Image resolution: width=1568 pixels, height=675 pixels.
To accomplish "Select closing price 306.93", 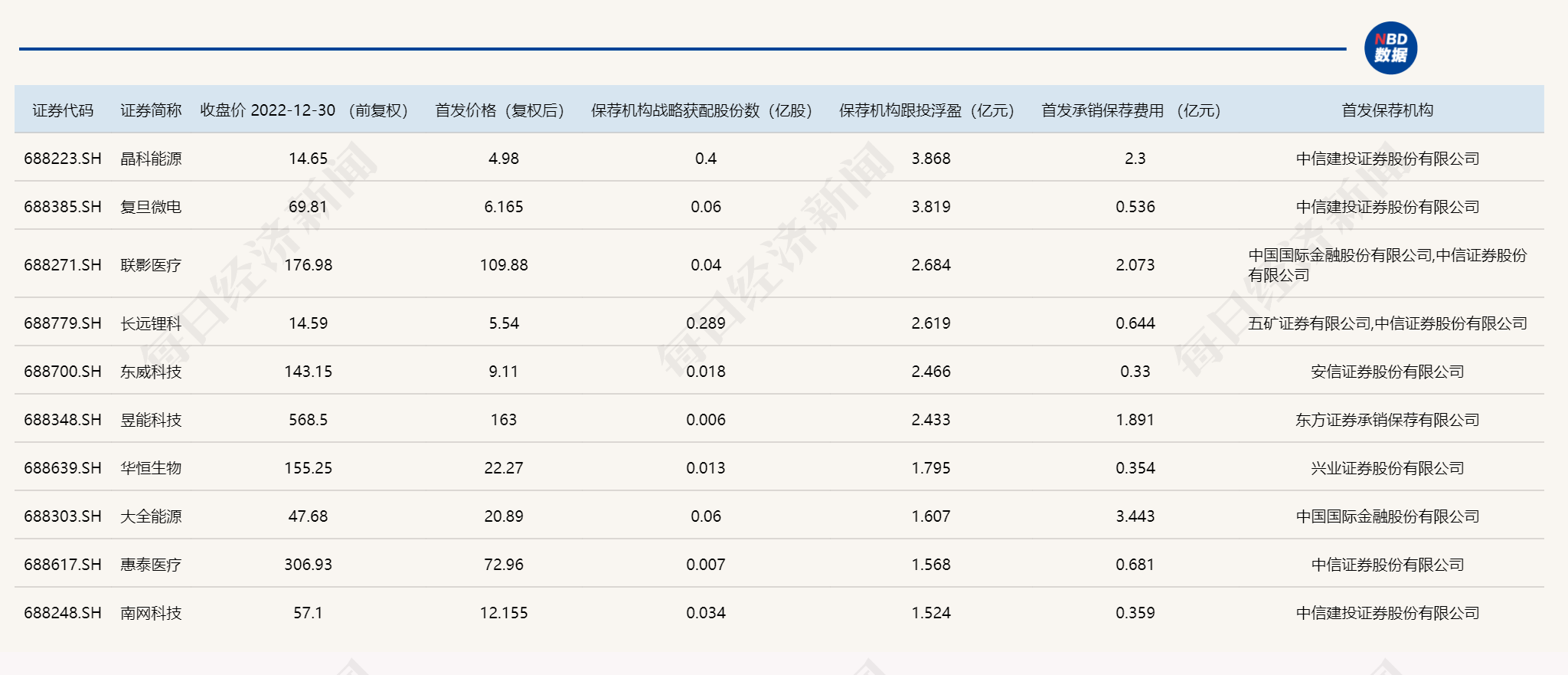I will coord(308,565).
